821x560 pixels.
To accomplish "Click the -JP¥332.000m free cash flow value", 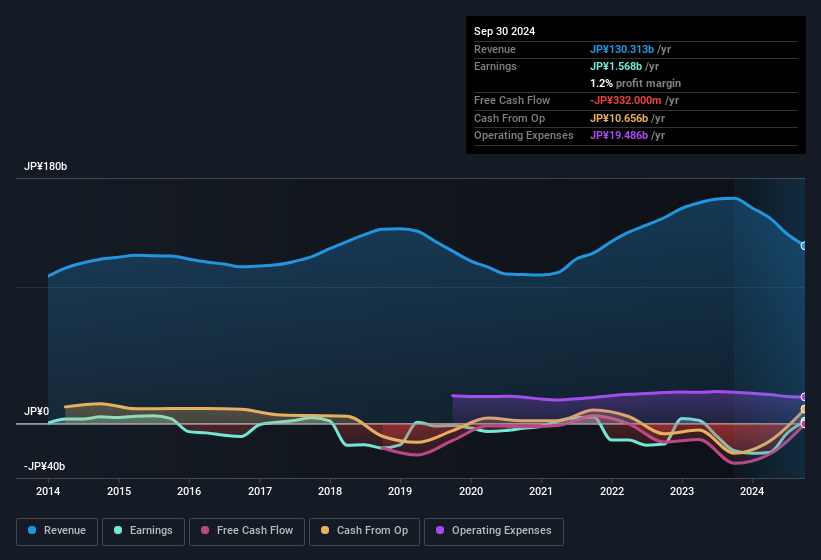I will click(625, 100).
